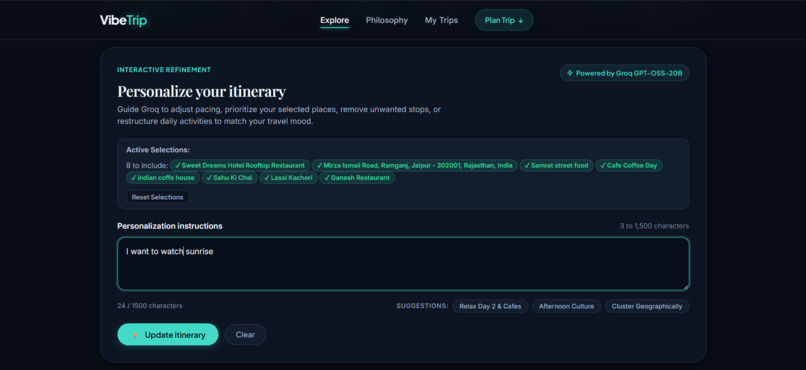Click the Active Selections label
The image size is (806, 370).
coord(158,150)
